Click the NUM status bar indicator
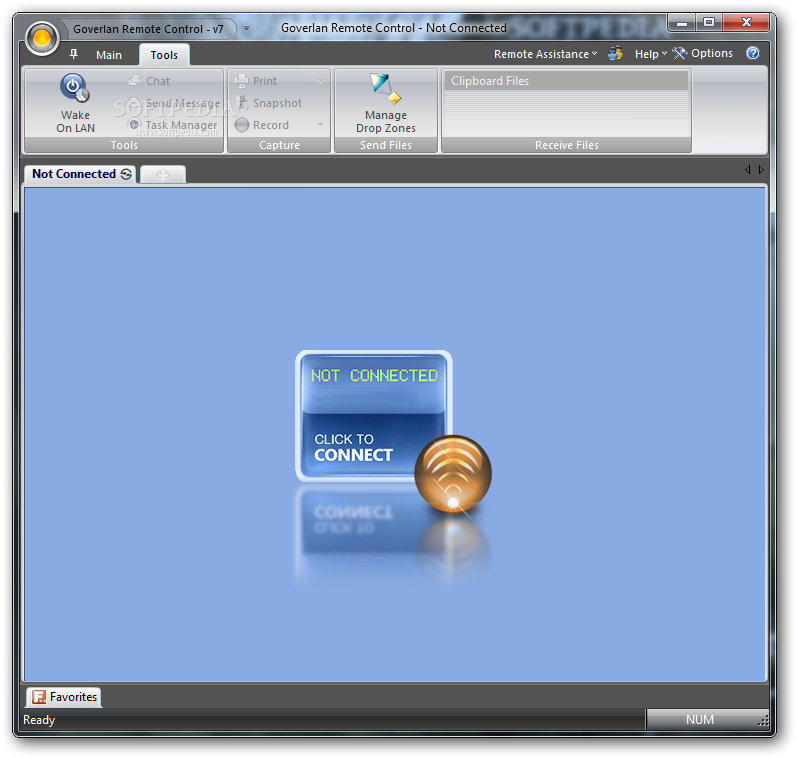The image size is (797, 758). pos(700,720)
